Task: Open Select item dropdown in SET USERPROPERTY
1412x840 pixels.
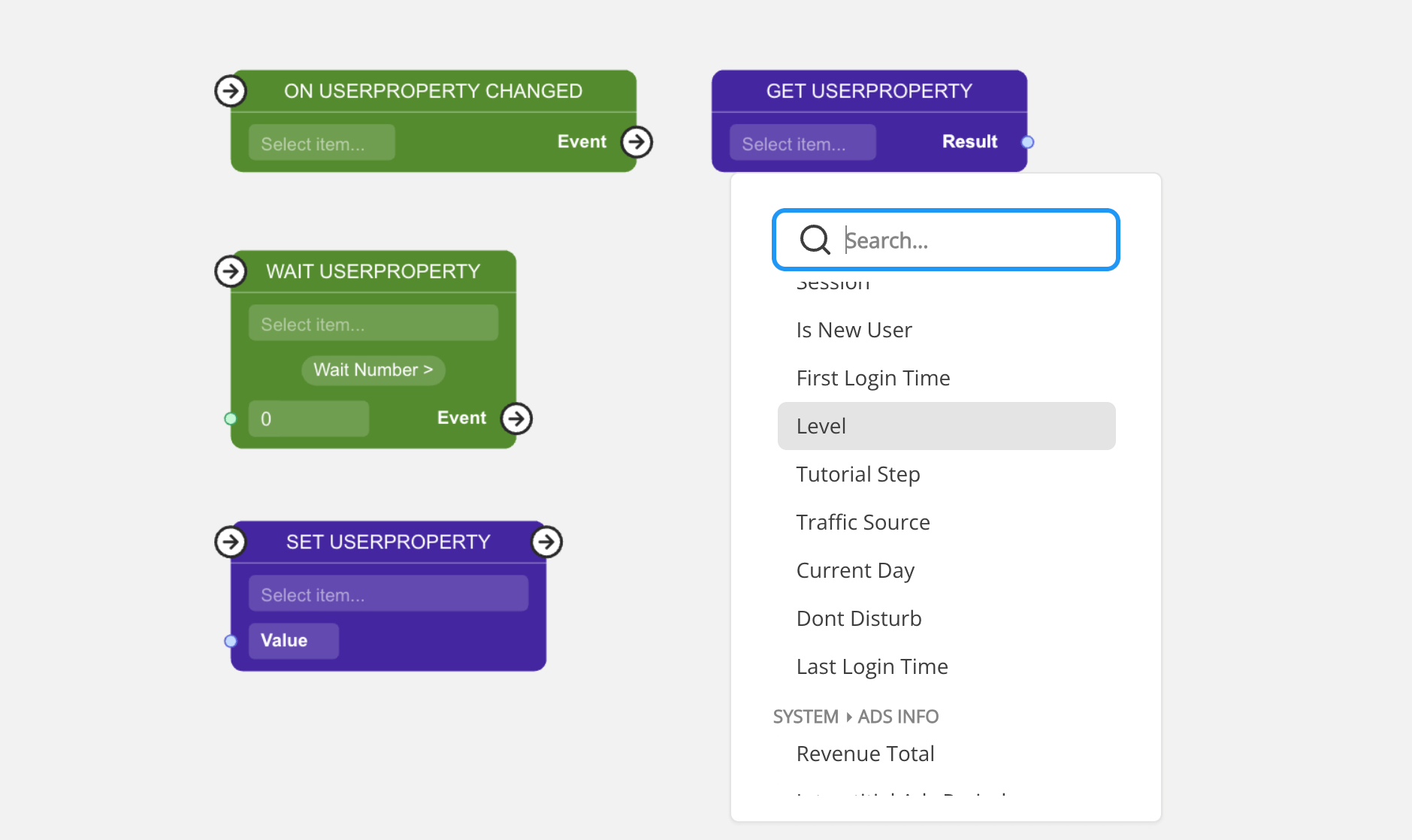Action: click(388, 594)
